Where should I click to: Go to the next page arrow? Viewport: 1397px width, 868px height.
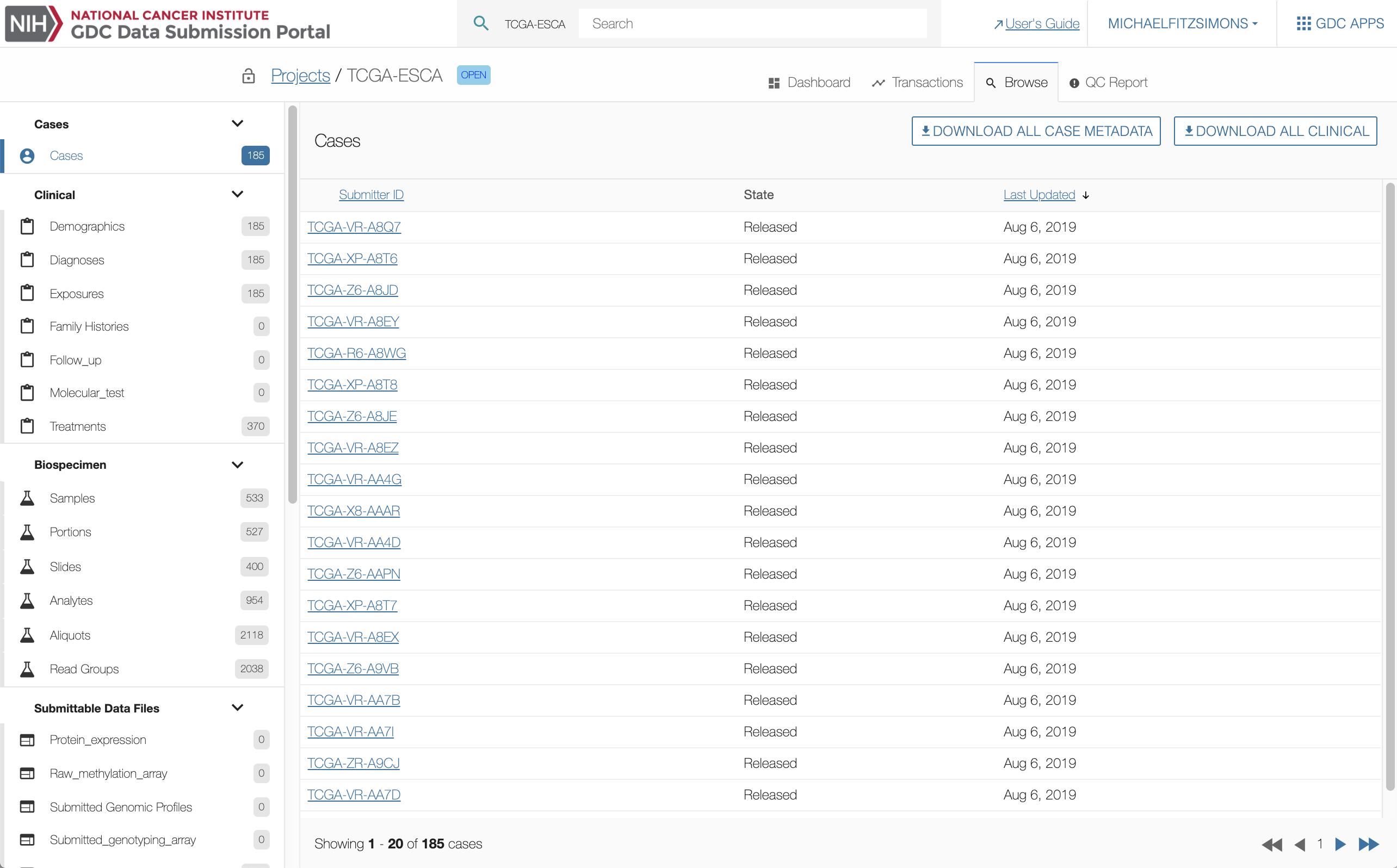[x=1340, y=844]
